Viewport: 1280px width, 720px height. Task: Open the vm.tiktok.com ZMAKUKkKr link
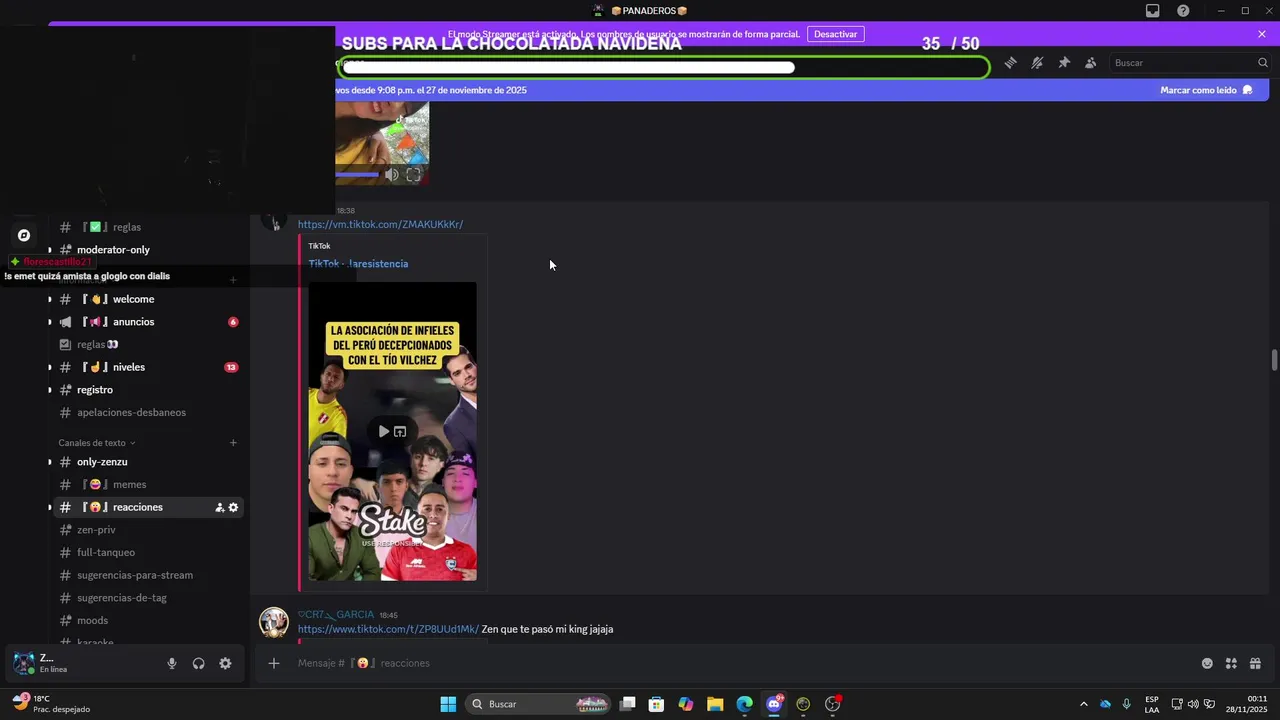coord(380,224)
